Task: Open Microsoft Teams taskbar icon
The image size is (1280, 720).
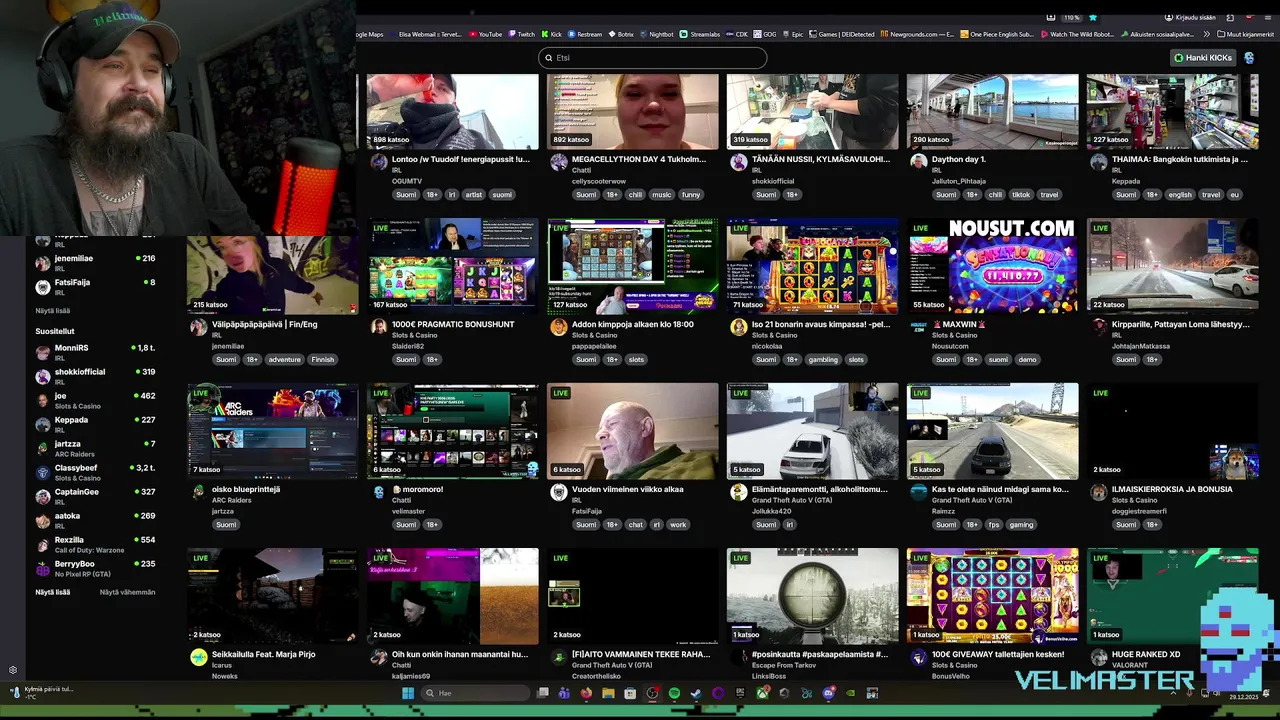Action: pos(564,693)
